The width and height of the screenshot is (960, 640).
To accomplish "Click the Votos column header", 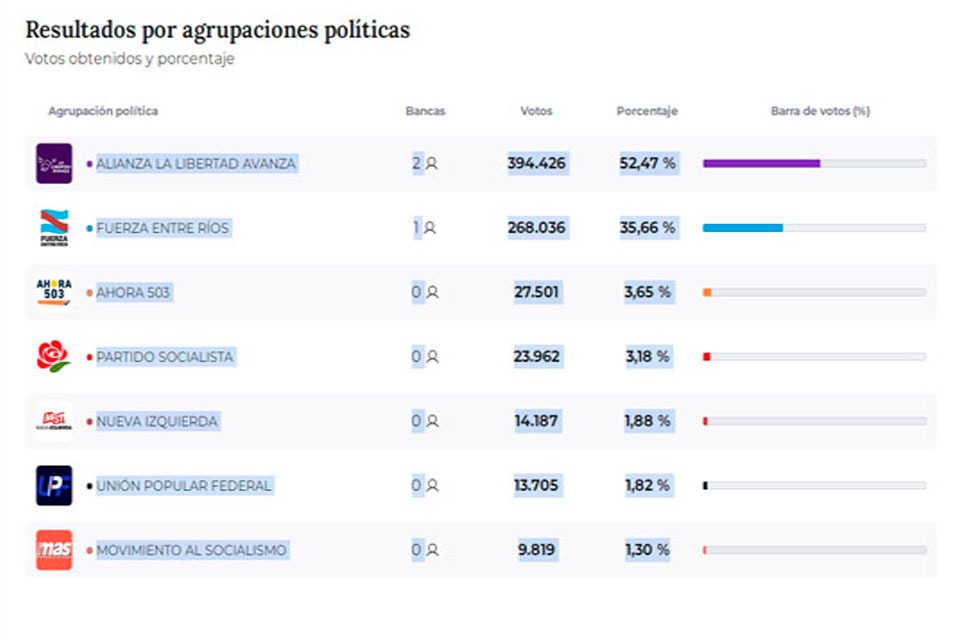I will [x=536, y=111].
